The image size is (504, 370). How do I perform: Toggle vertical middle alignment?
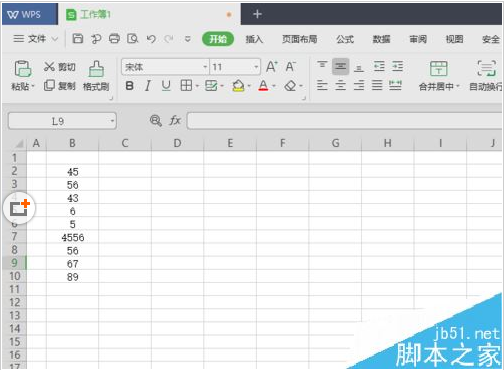tap(340, 66)
